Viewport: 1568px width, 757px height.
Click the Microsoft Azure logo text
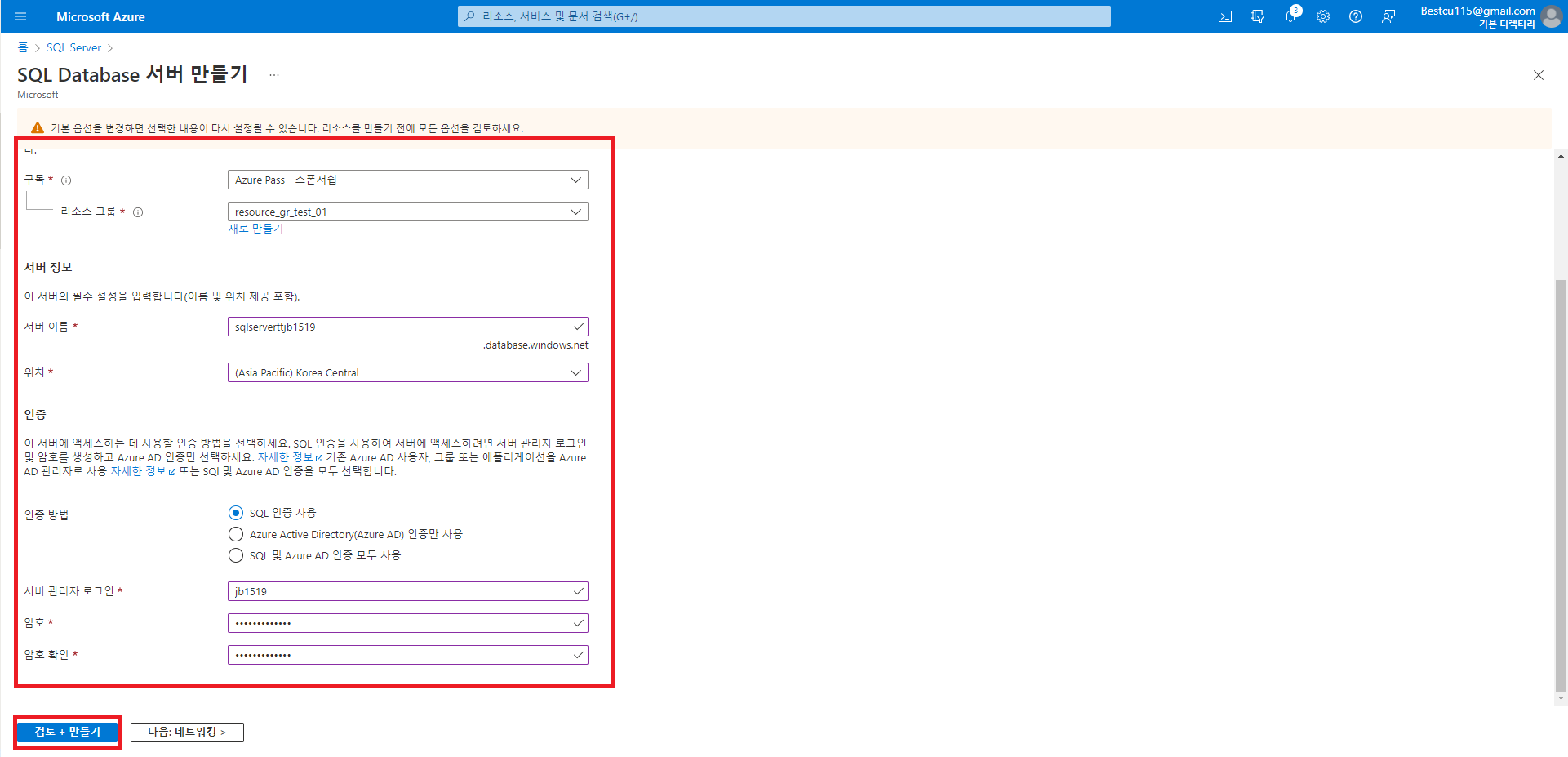100,16
